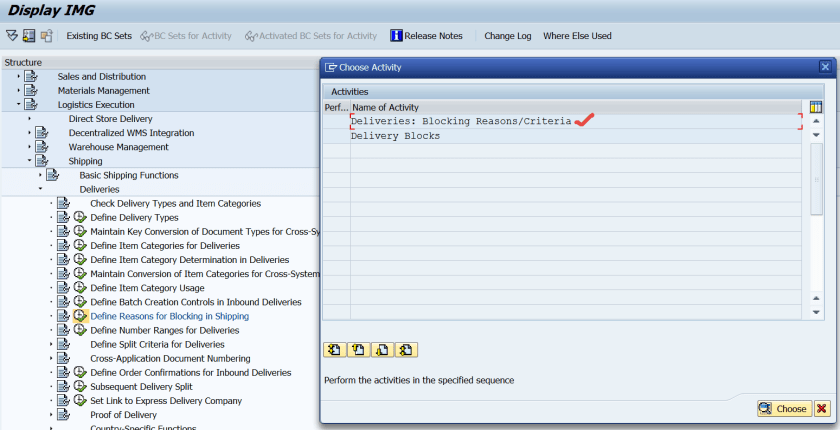The height and width of the screenshot is (430, 840).
Task: Expand the Materials Management node
Action: pos(19,90)
